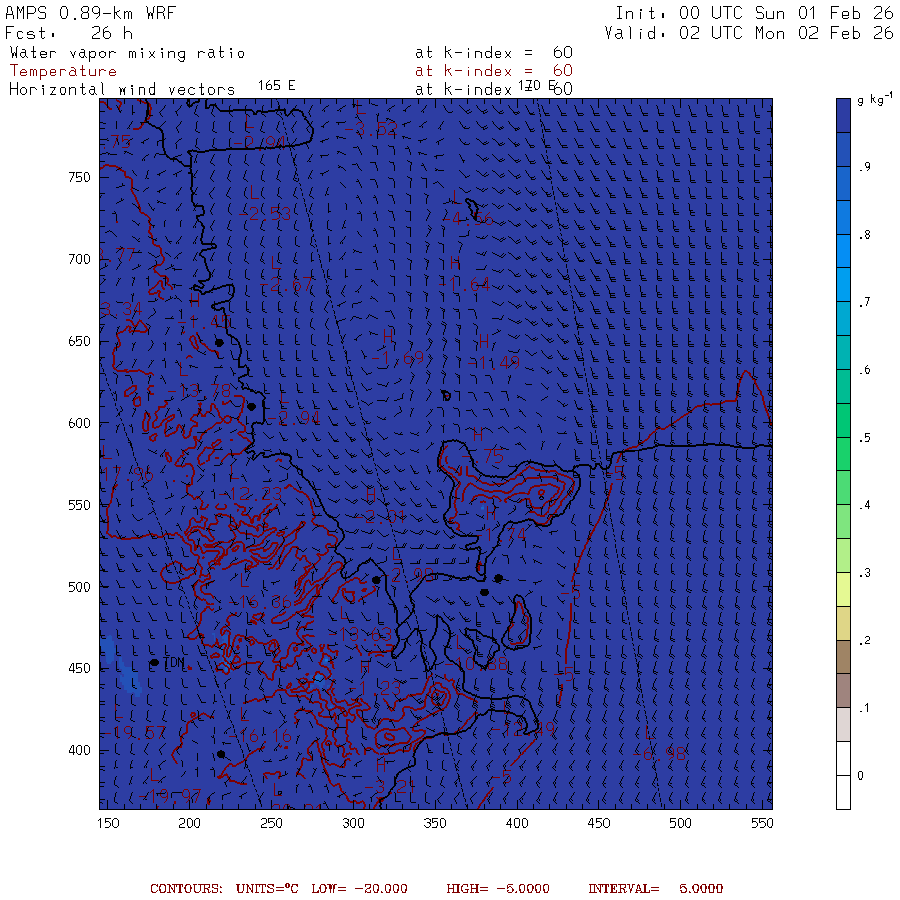The width and height of the screenshot is (900, 900).
Task: Click the ".1" colorbar tick label
Action: pyautogui.click(x=864, y=708)
